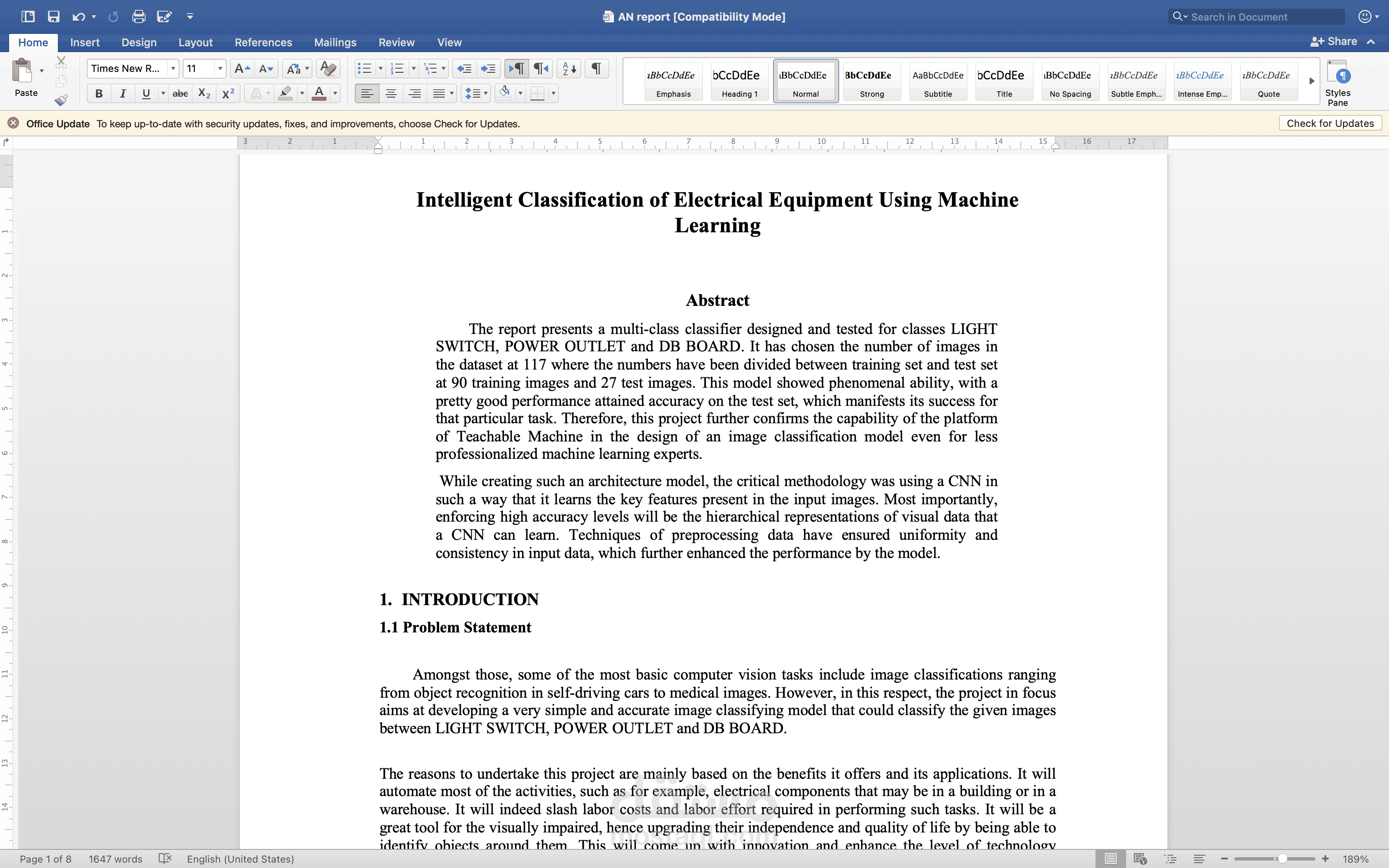Viewport: 1389px width, 868px height.
Task: Click the Subscript X2 icon
Action: click(204, 93)
